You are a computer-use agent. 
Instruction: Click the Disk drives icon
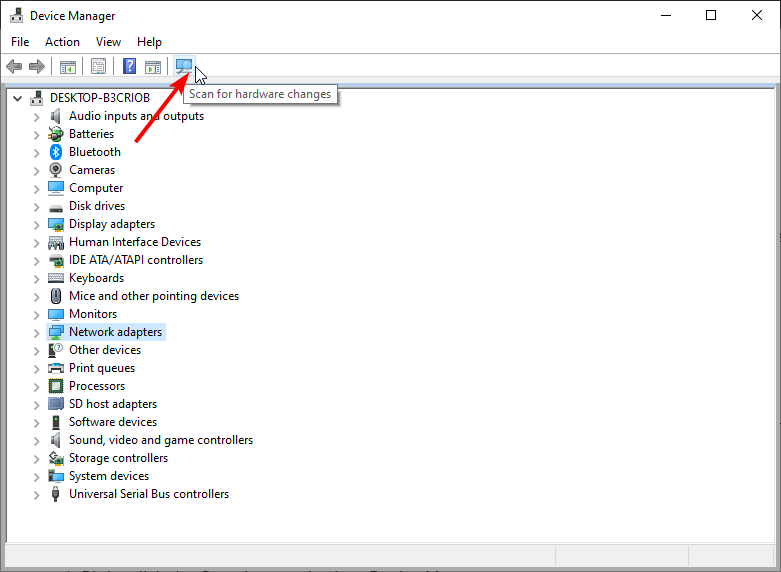pos(55,208)
